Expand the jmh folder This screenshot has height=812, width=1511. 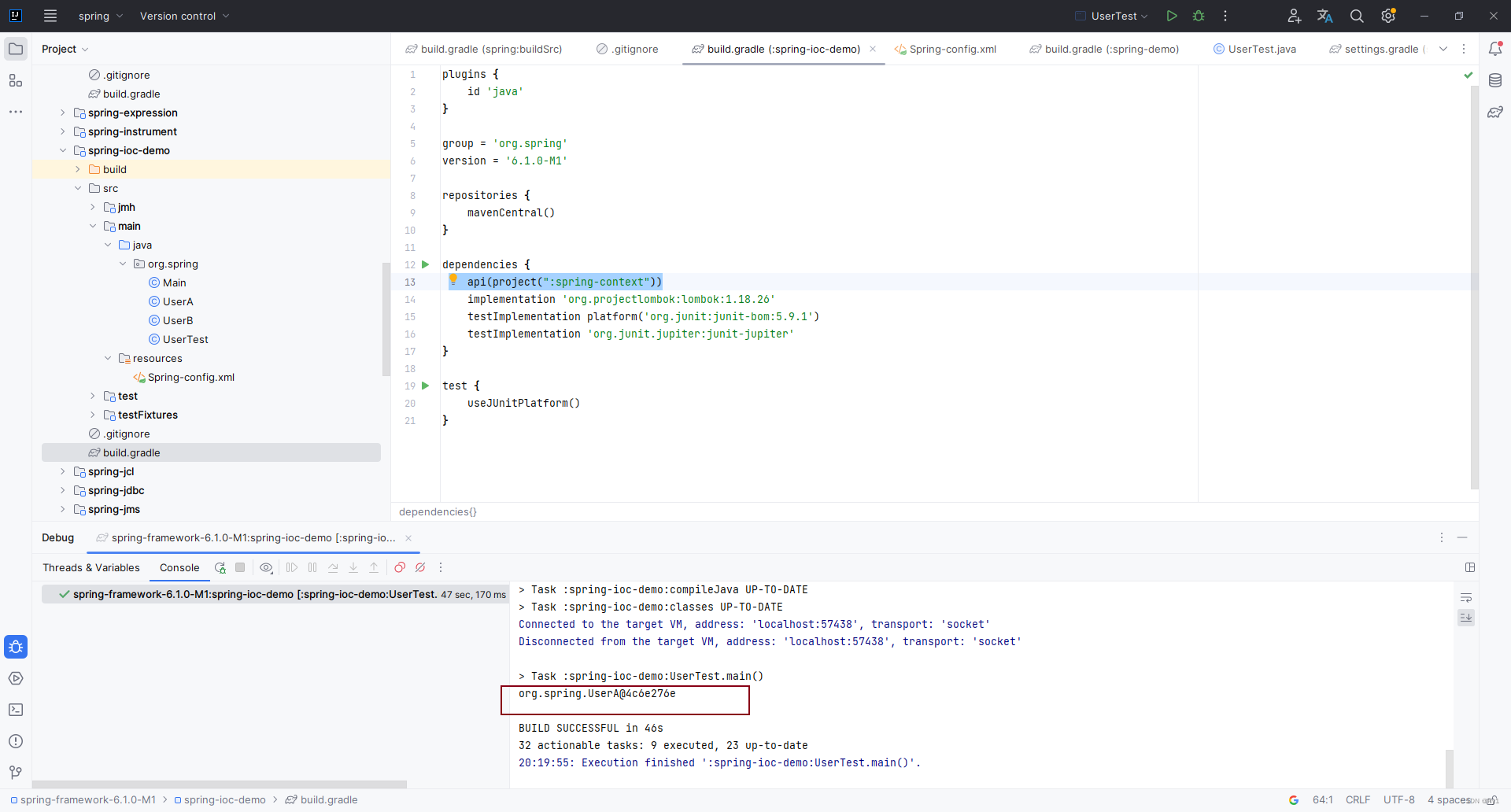(x=93, y=207)
